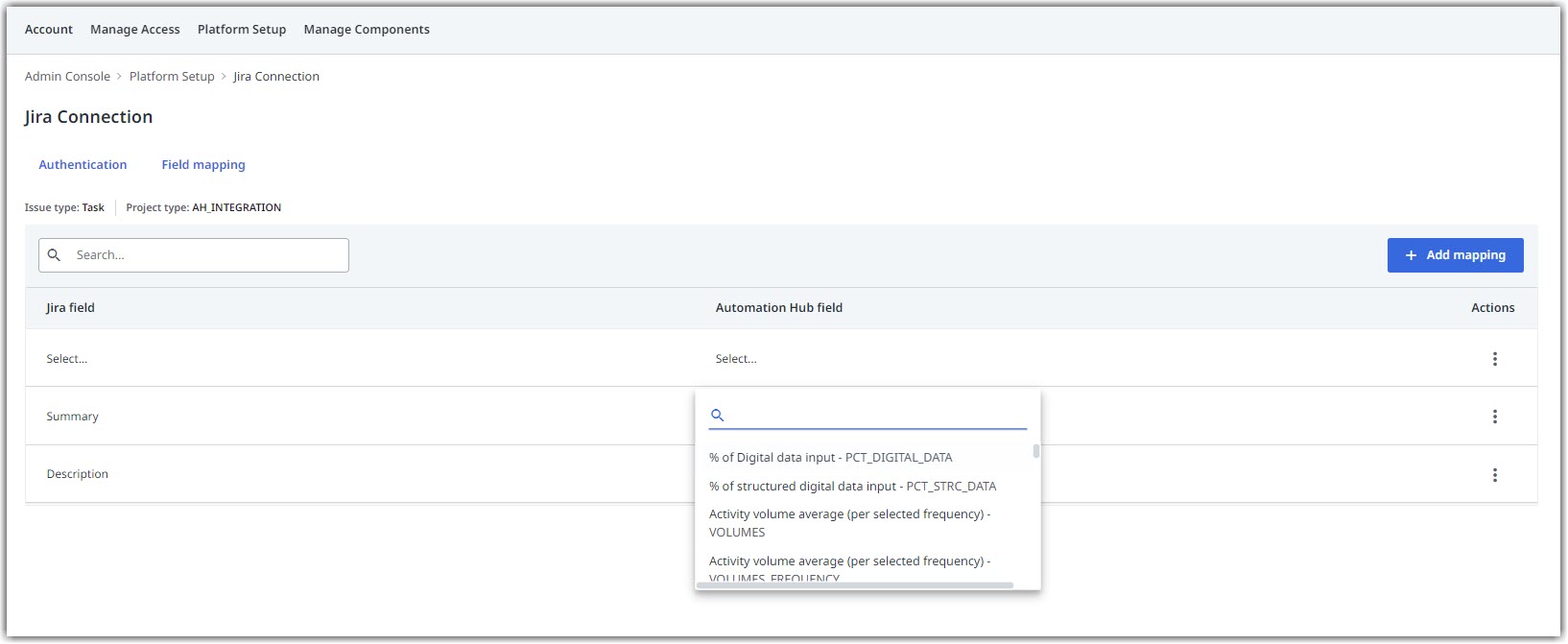Choose % of structured digital data input option
The height and width of the screenshot is (644, 1568).
pos(852,487)
